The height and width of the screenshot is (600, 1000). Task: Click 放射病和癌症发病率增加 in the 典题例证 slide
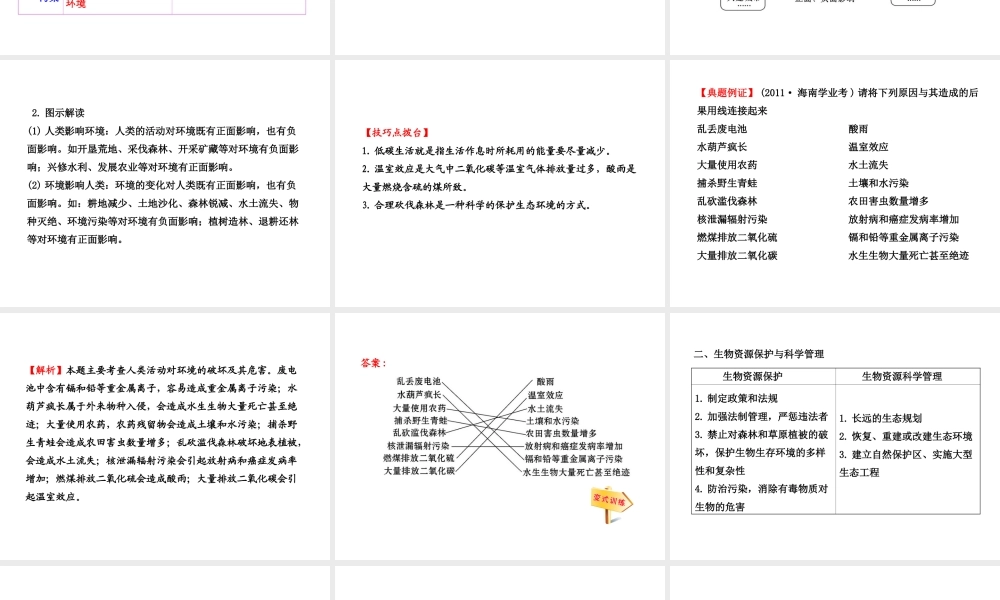[904, 219]
